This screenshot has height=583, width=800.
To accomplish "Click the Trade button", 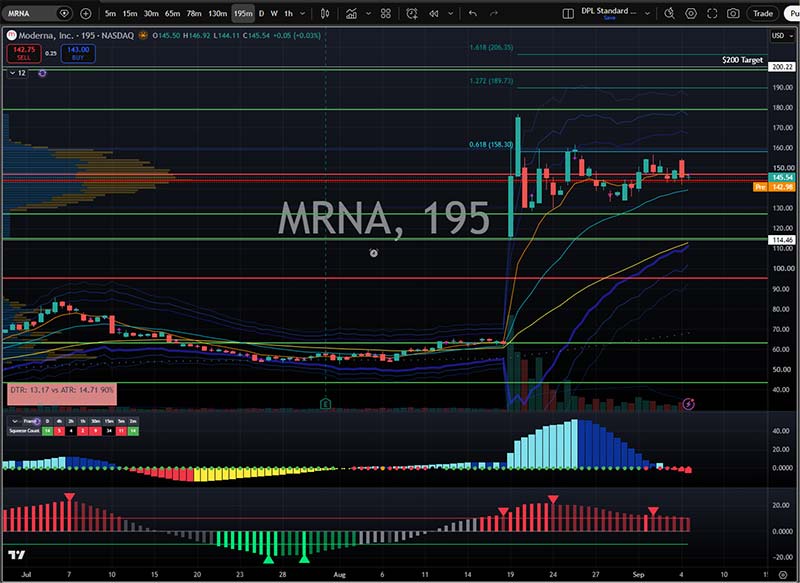I will click(763, 14).
